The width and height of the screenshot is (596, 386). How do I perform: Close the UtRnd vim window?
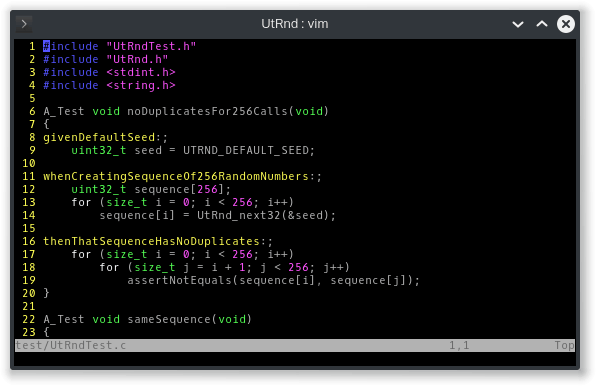566,24
